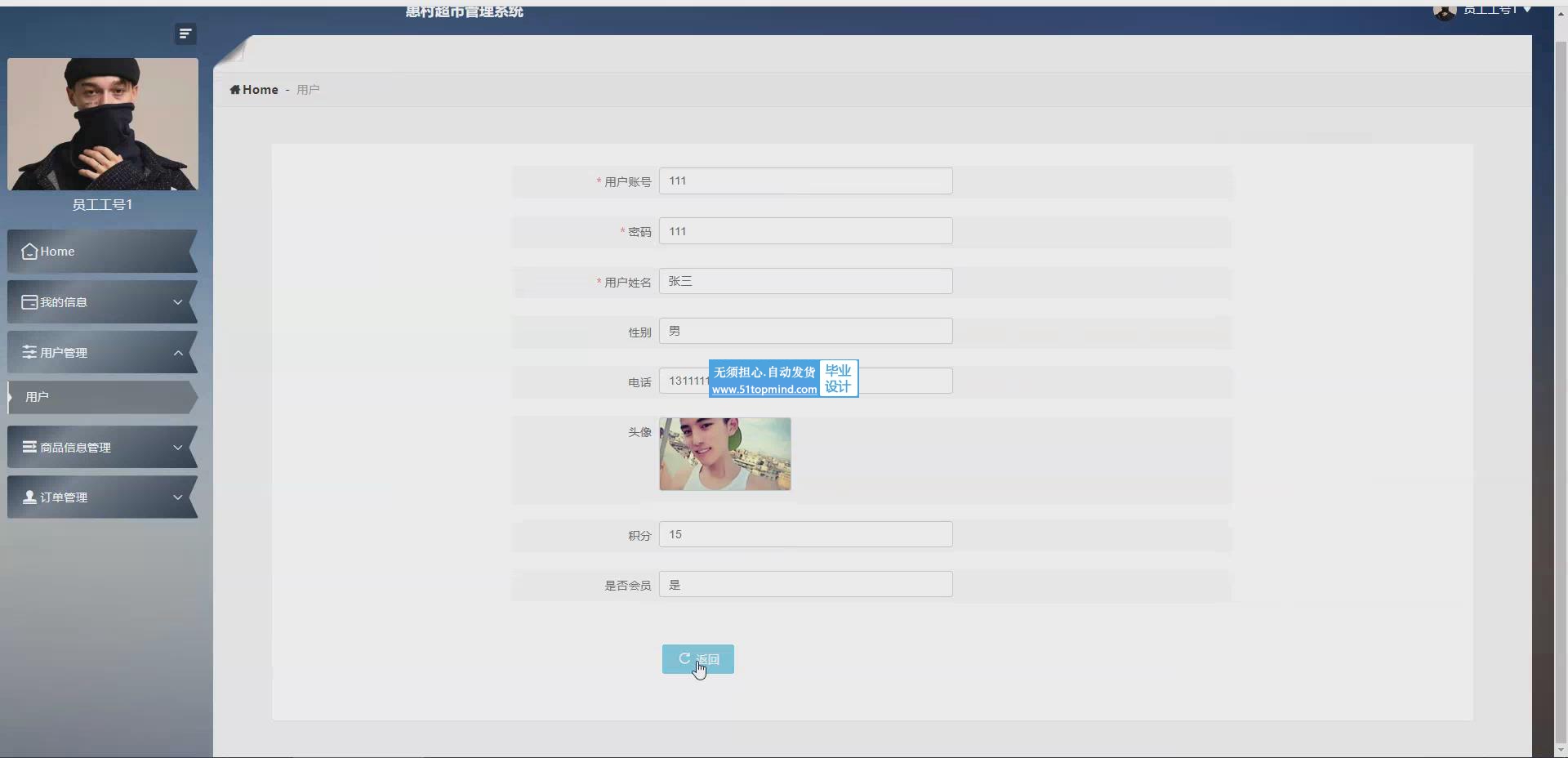
Task: Click the 用户账号 input field
Action: [805, 181]
